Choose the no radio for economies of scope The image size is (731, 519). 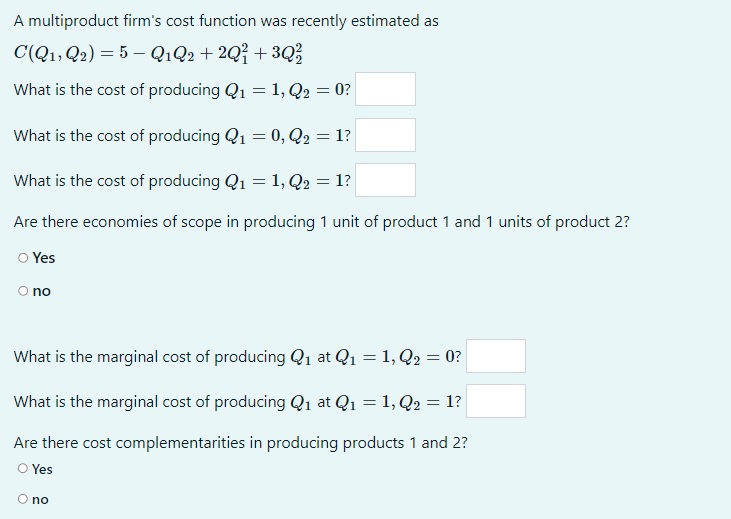click(x=23, y=291)
